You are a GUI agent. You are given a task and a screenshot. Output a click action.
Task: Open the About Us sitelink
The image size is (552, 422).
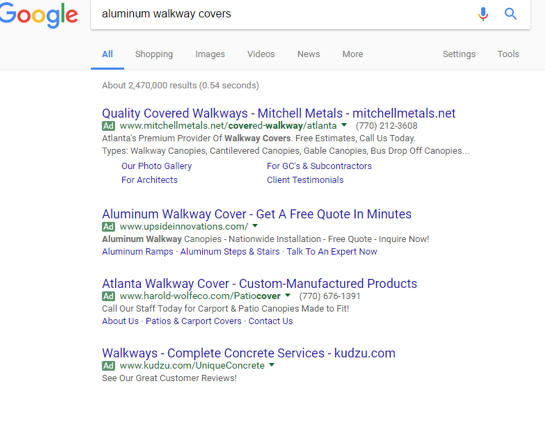pyautogui.click(x=120, y=321)
